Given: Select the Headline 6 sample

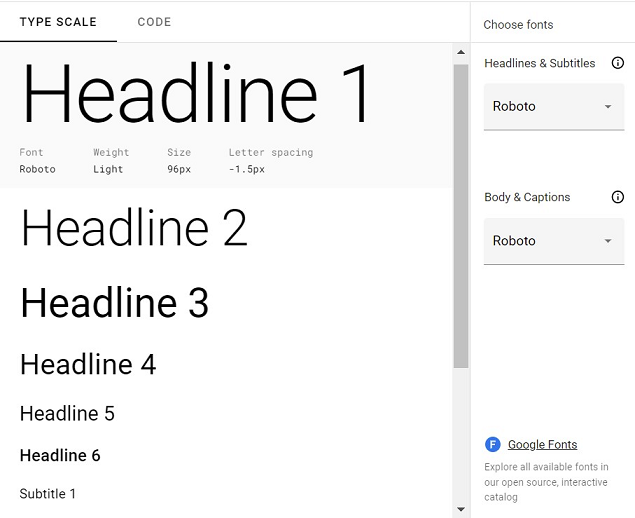Looking at the screenshot, I should [x=60, y=456].
